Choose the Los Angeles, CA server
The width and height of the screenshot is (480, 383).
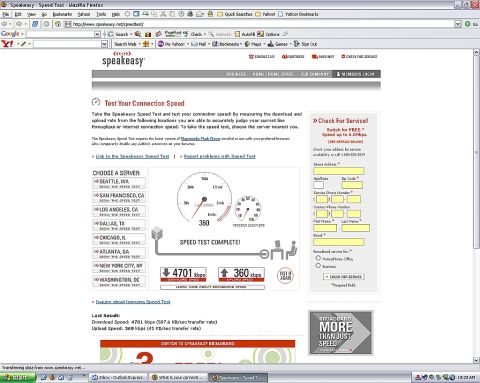[119, 211]
